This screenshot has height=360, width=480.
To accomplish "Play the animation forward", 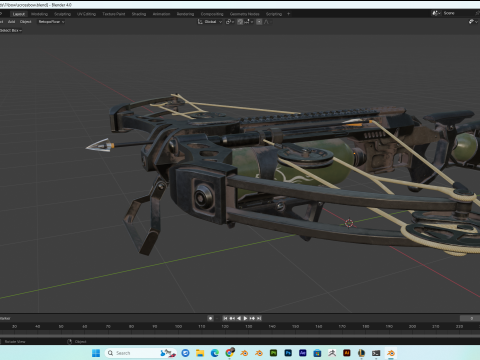I will coord(245,318).
